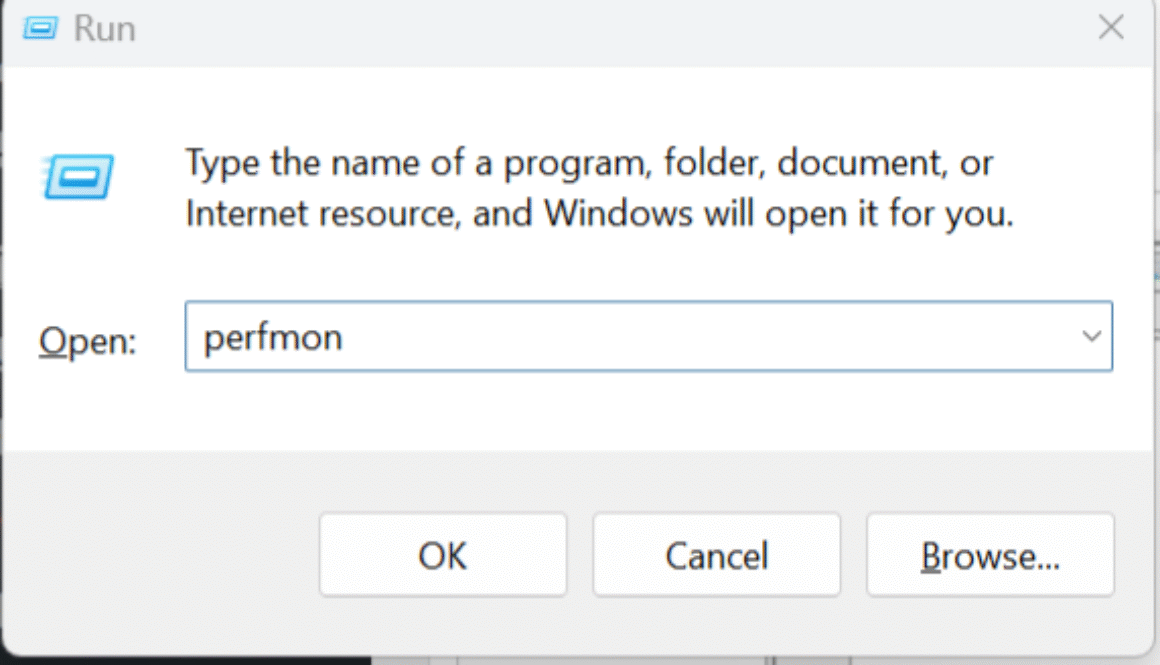
Task: Click the word perfmon in the Open field
Action: point(273,338)
